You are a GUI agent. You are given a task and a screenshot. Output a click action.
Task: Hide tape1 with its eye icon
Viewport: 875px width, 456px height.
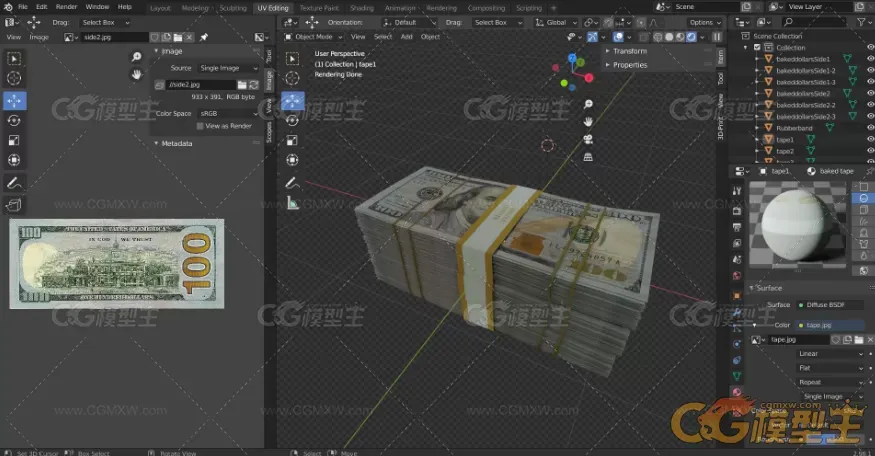pos(870,140)
